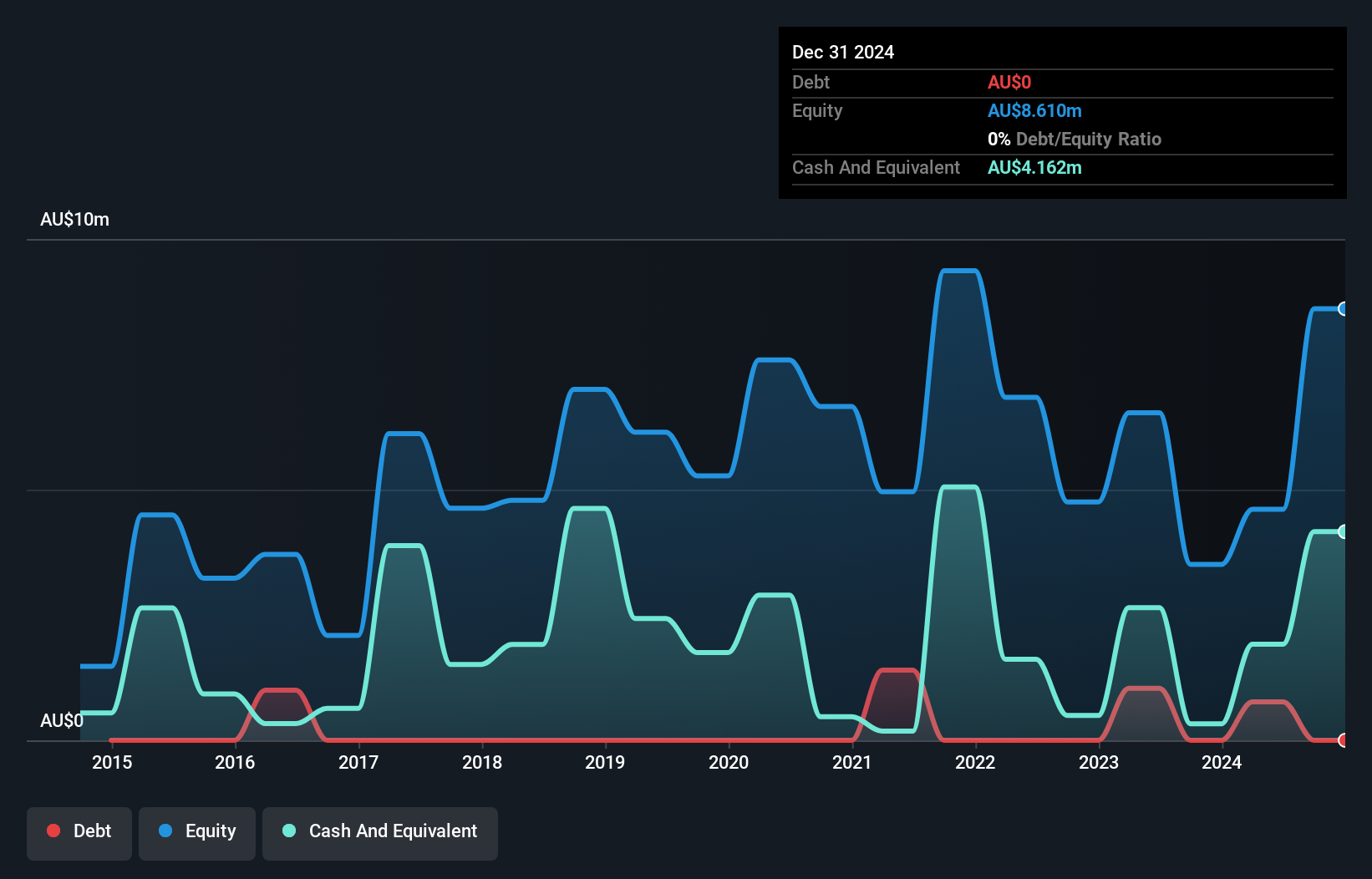This screenshot has width=1372, height=879.
Task: Click the AU$8.610m equity value in tooltip
Action: [1034, 110]
